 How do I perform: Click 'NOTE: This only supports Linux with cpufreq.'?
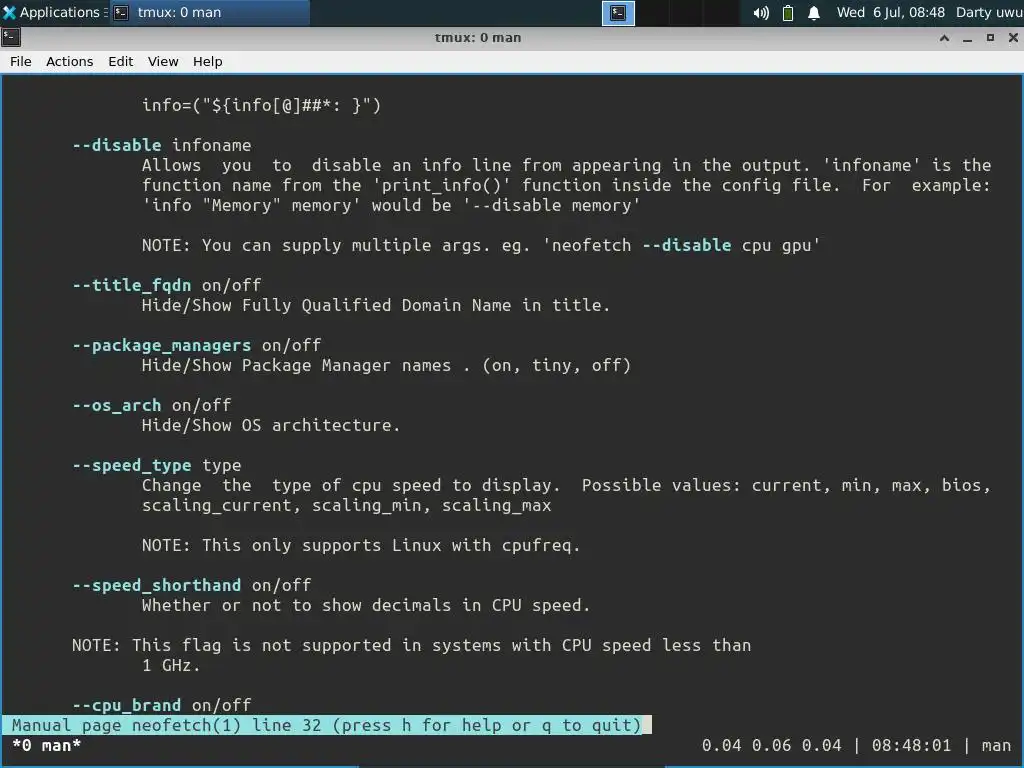coord(360,545)
